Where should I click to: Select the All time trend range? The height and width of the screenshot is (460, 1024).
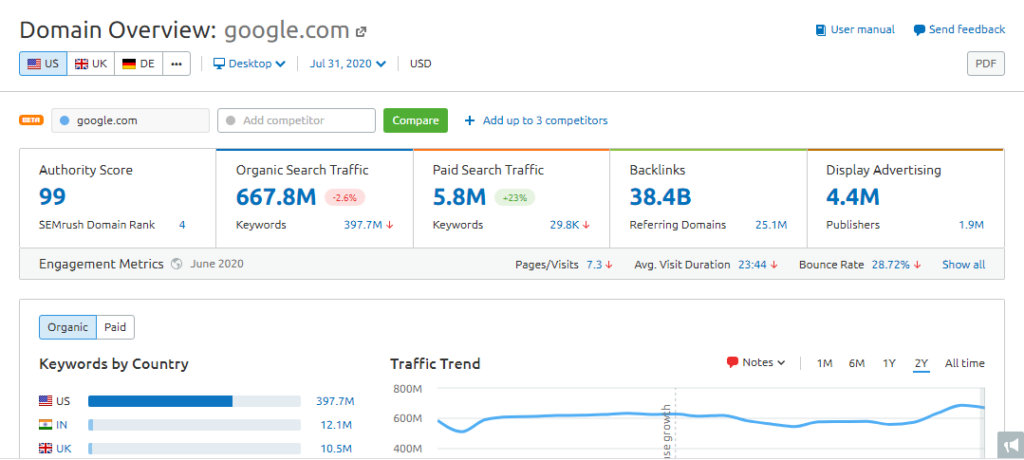click(x=964, y=363)
